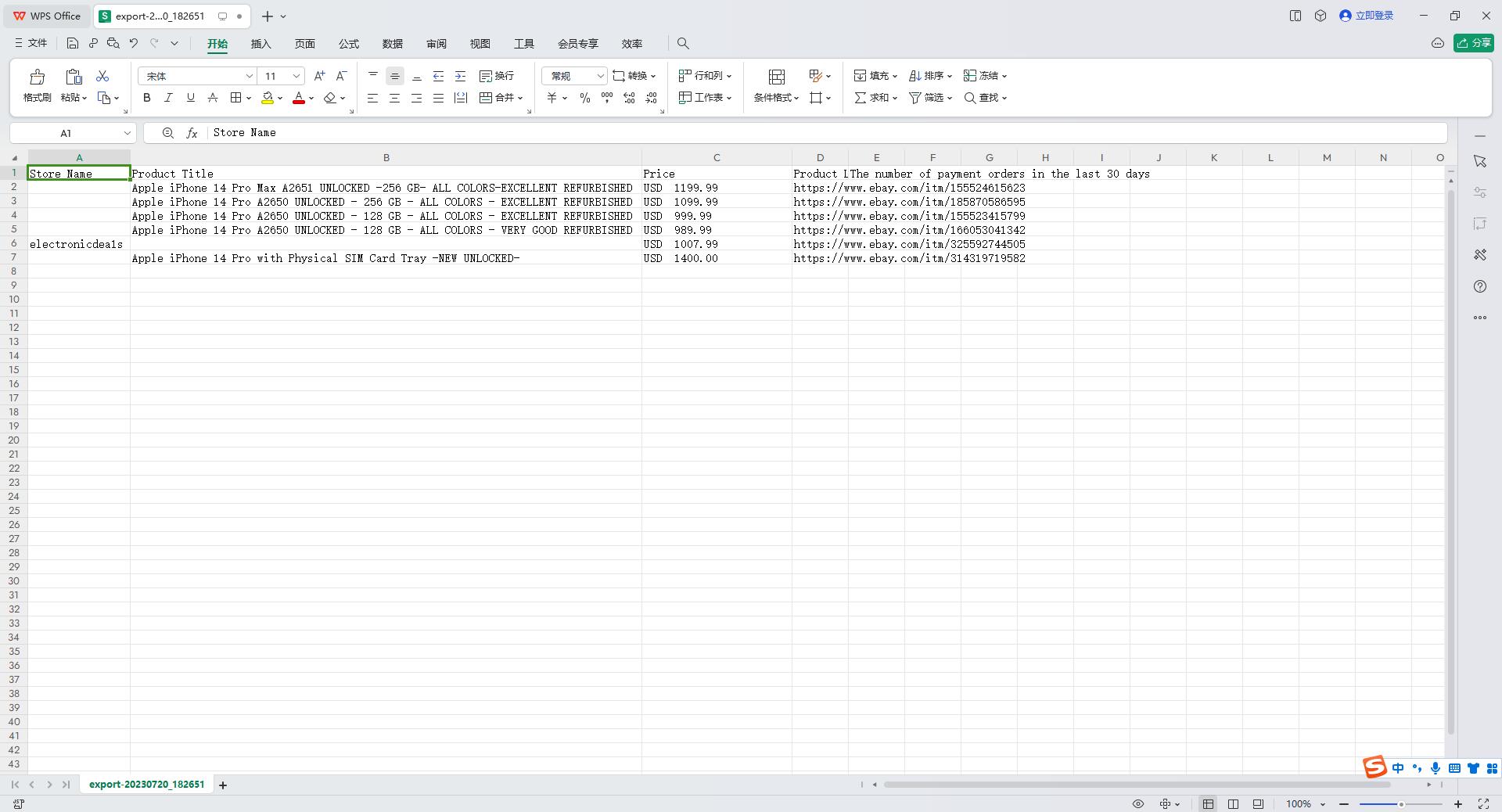
Task: Apply the yellow fill color
Action: coord(268,98)
